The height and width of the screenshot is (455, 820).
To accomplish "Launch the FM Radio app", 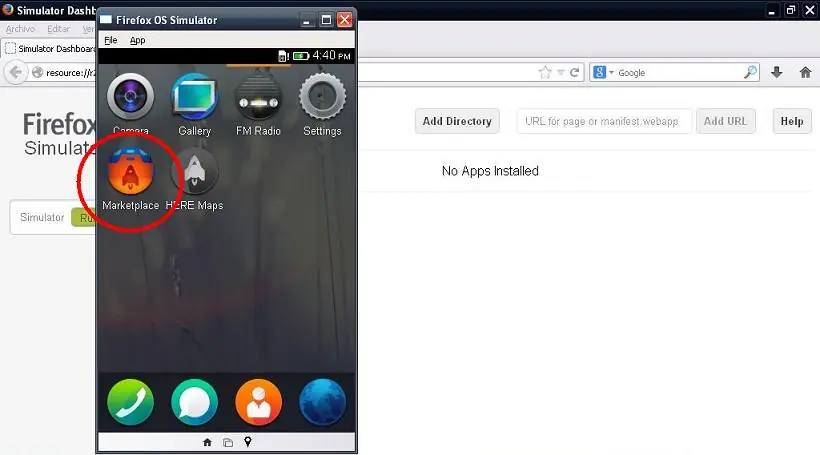I will [x=258, y=97].
